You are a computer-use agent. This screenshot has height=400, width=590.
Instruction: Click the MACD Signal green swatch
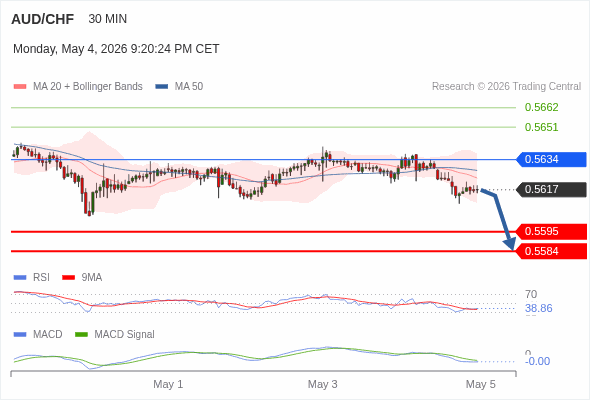(x=81, y=335)
